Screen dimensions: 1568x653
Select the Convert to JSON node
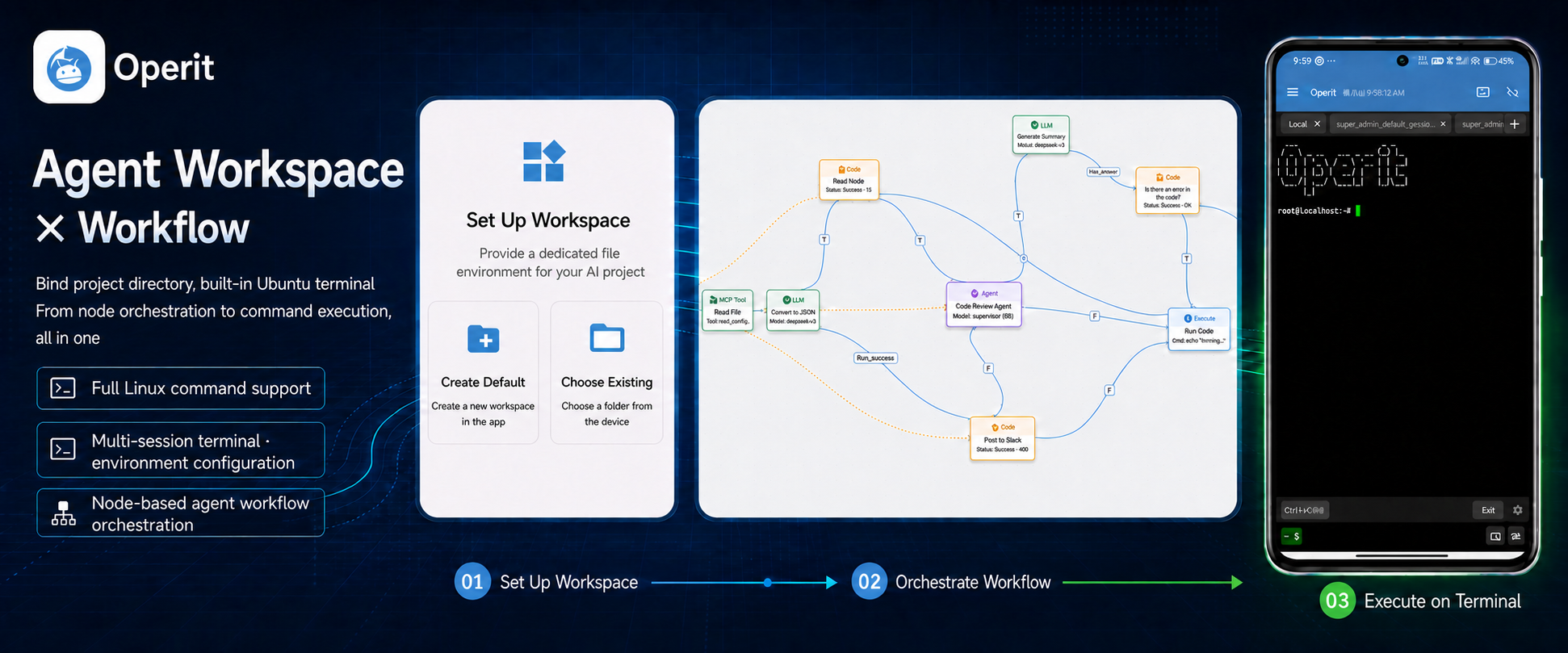793,310
